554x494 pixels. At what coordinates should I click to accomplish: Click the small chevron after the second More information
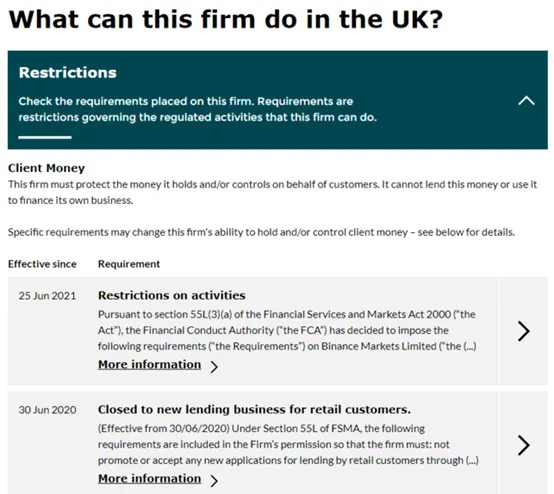coord(214,481)
